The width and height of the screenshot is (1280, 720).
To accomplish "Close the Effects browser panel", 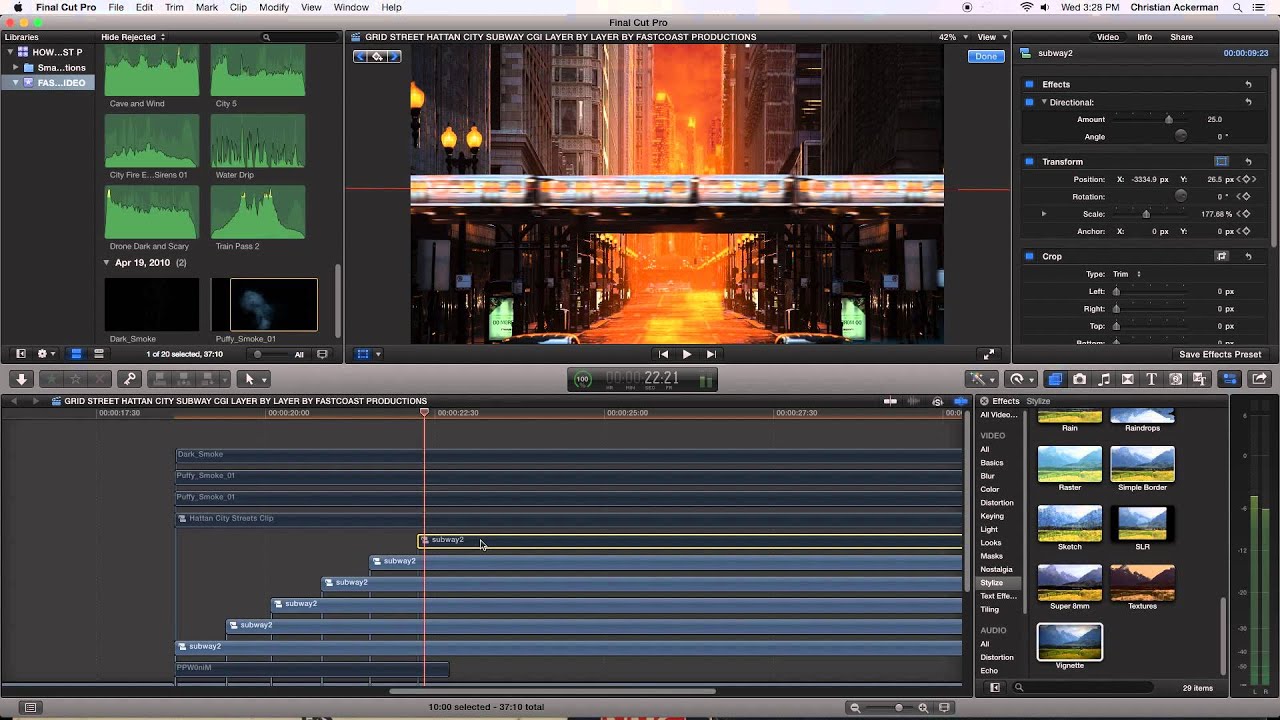I will (x=984, y=401).
